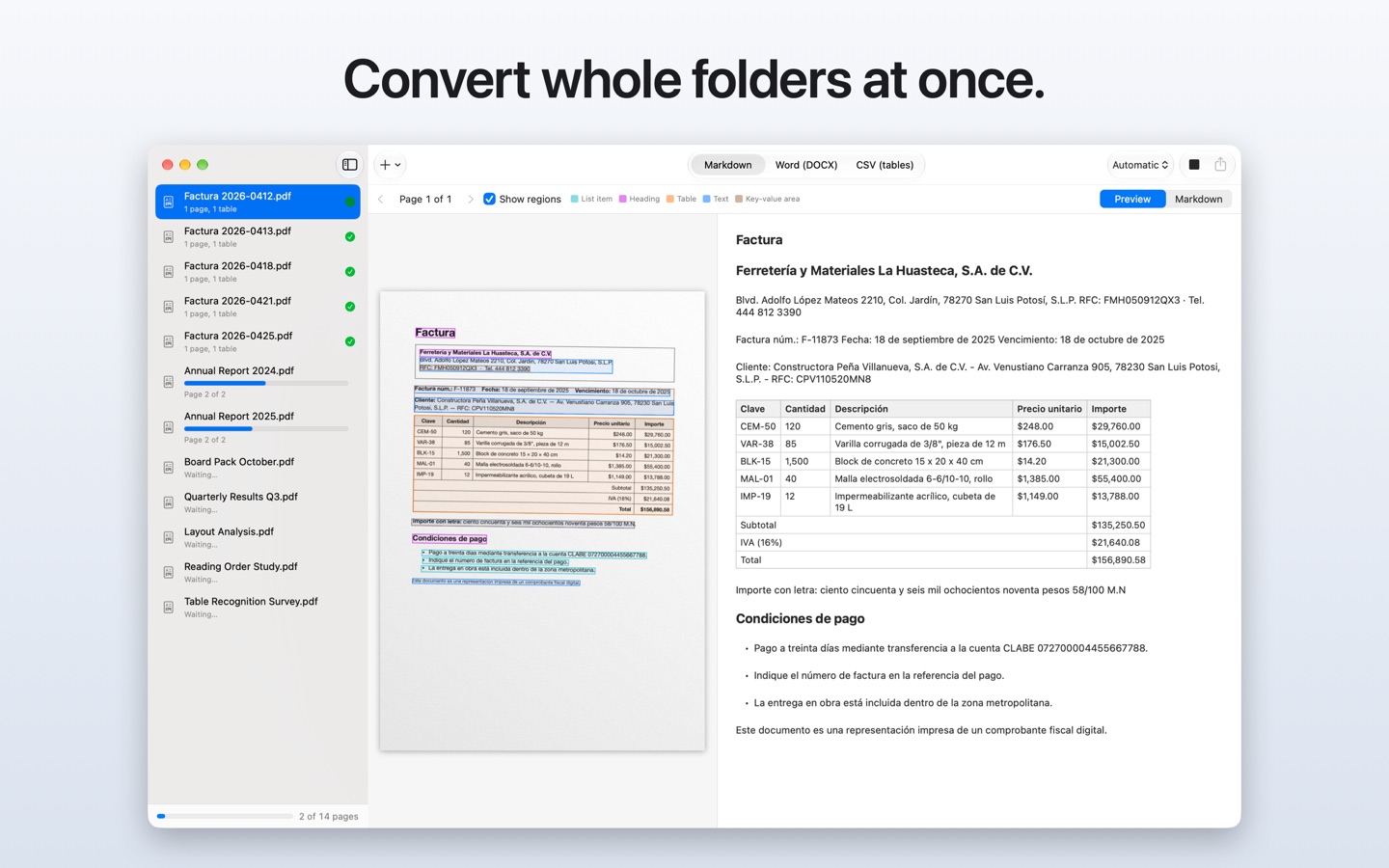Select CSV (tables) output format
1389x868 pixels.
click(885, 165)
